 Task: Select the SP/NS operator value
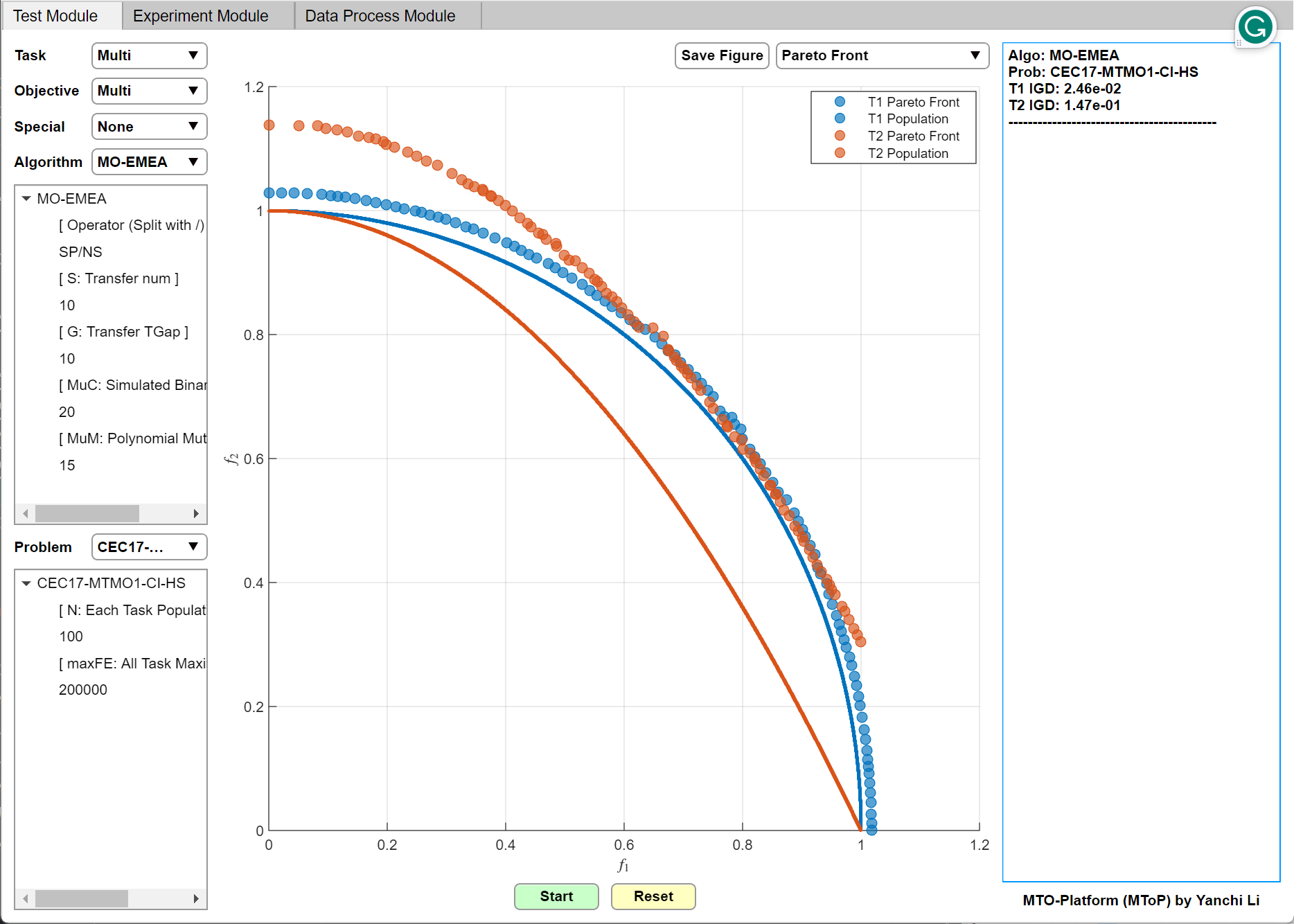click(x=80, y=252)
